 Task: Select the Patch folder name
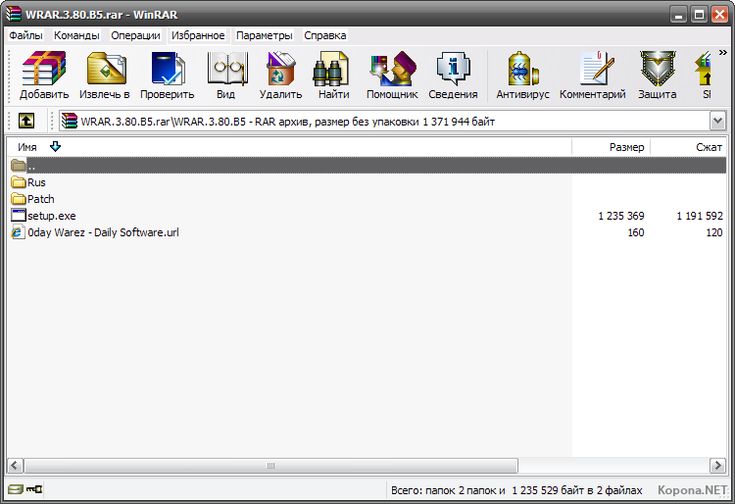41,199
